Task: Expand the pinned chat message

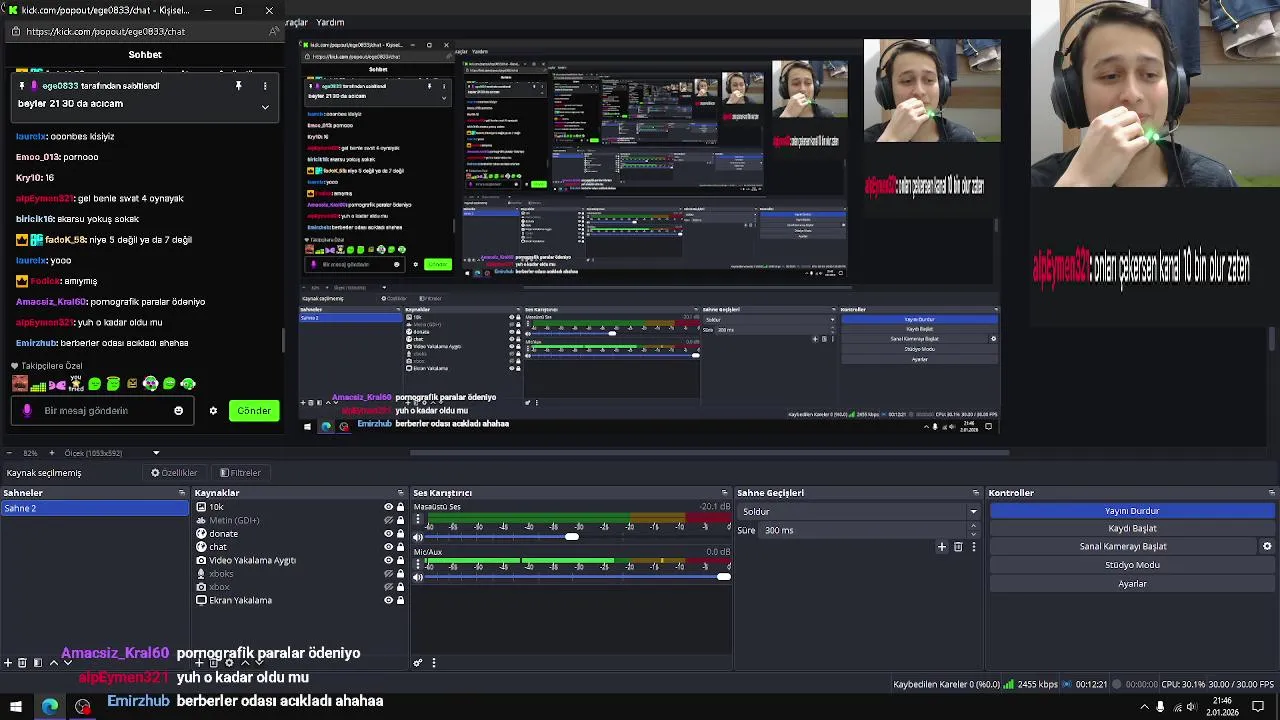Action: pos(265,106)
